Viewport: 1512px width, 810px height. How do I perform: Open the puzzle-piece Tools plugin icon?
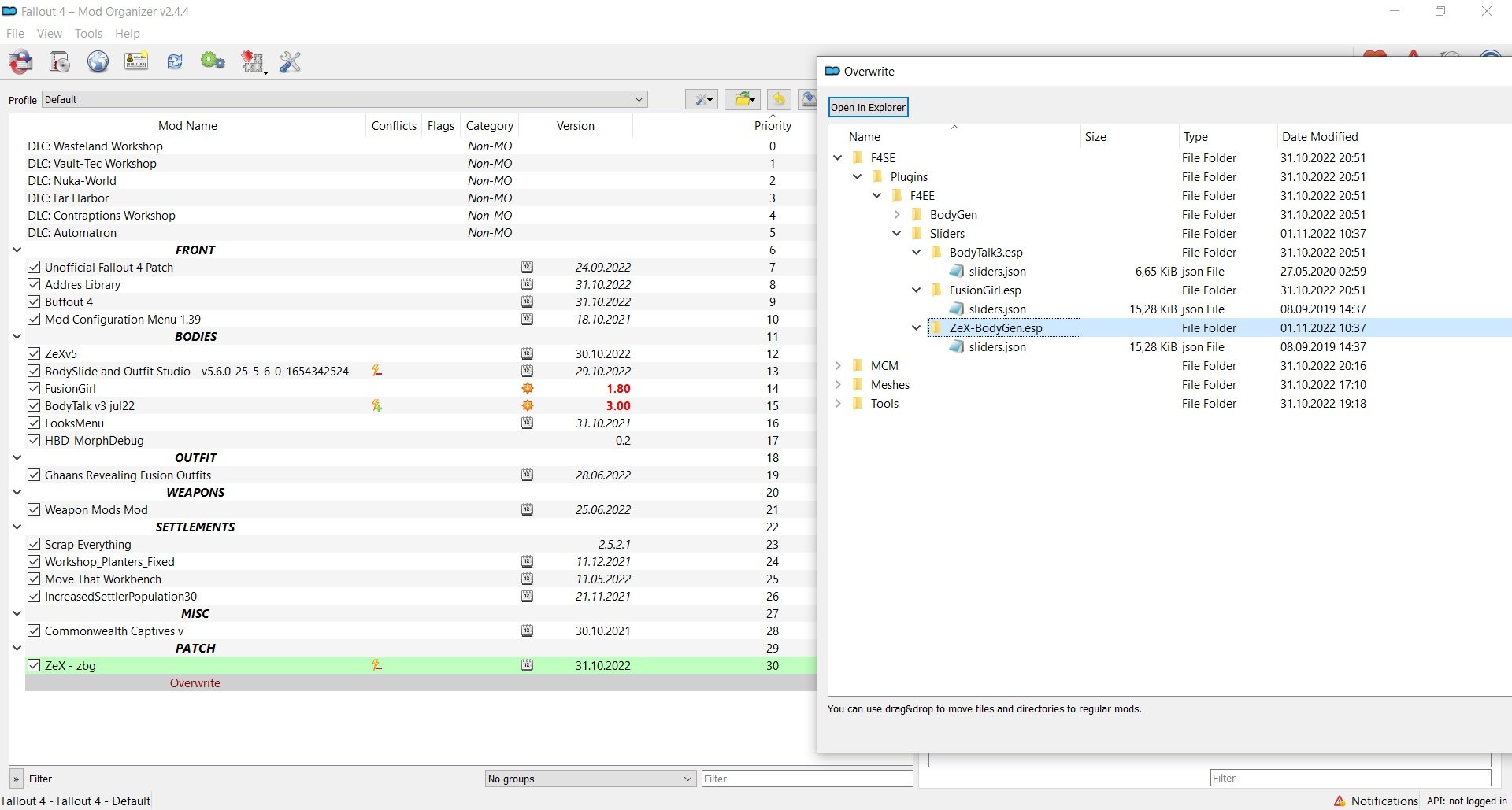(254, 61)
